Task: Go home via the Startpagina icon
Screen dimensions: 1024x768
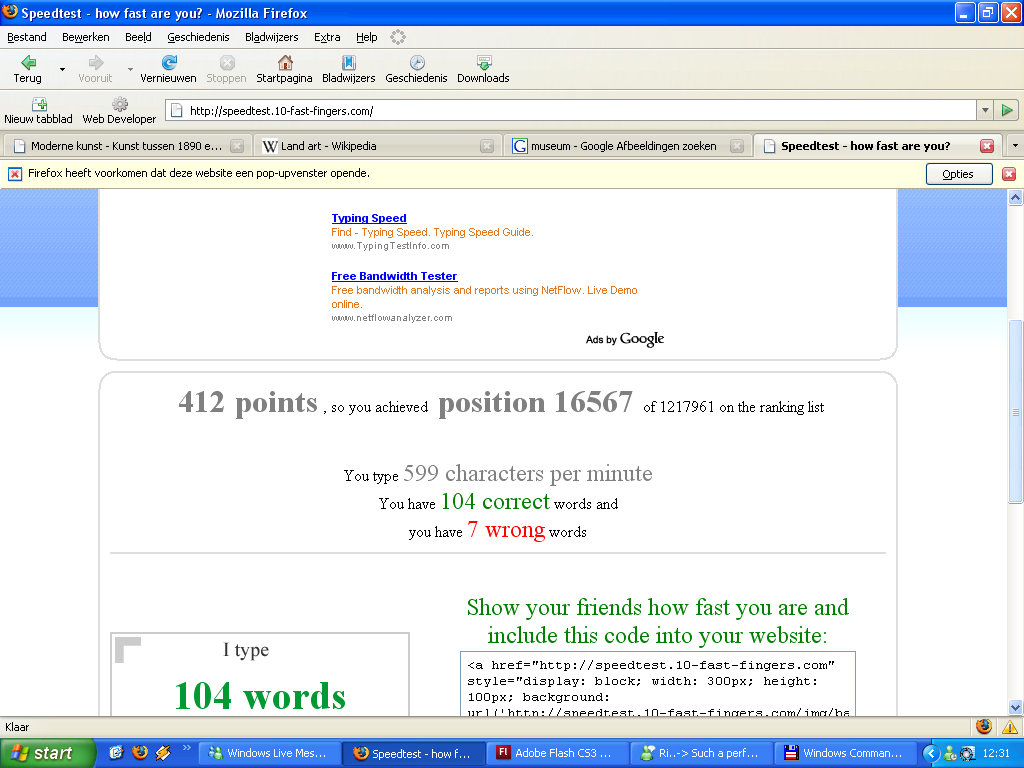Action: click(284, 63)
